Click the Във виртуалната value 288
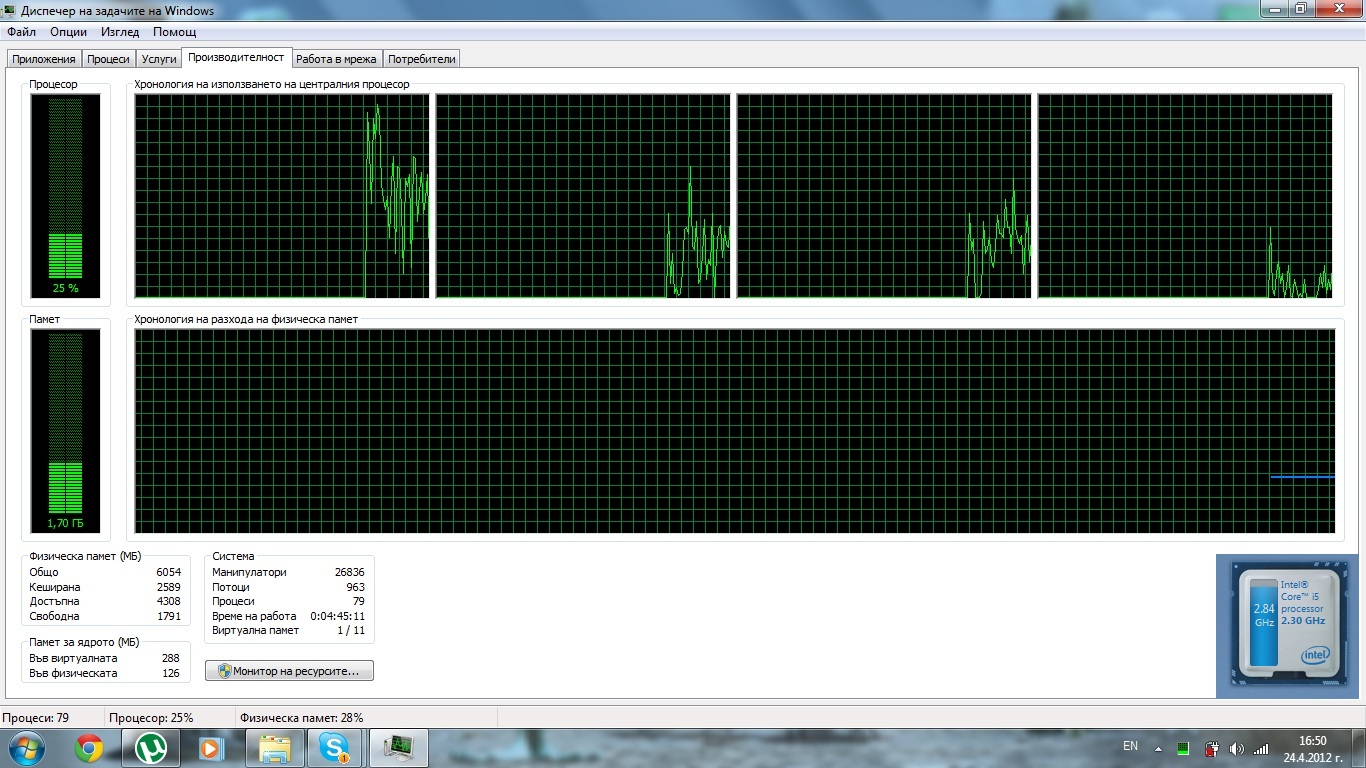 [171, 658]
